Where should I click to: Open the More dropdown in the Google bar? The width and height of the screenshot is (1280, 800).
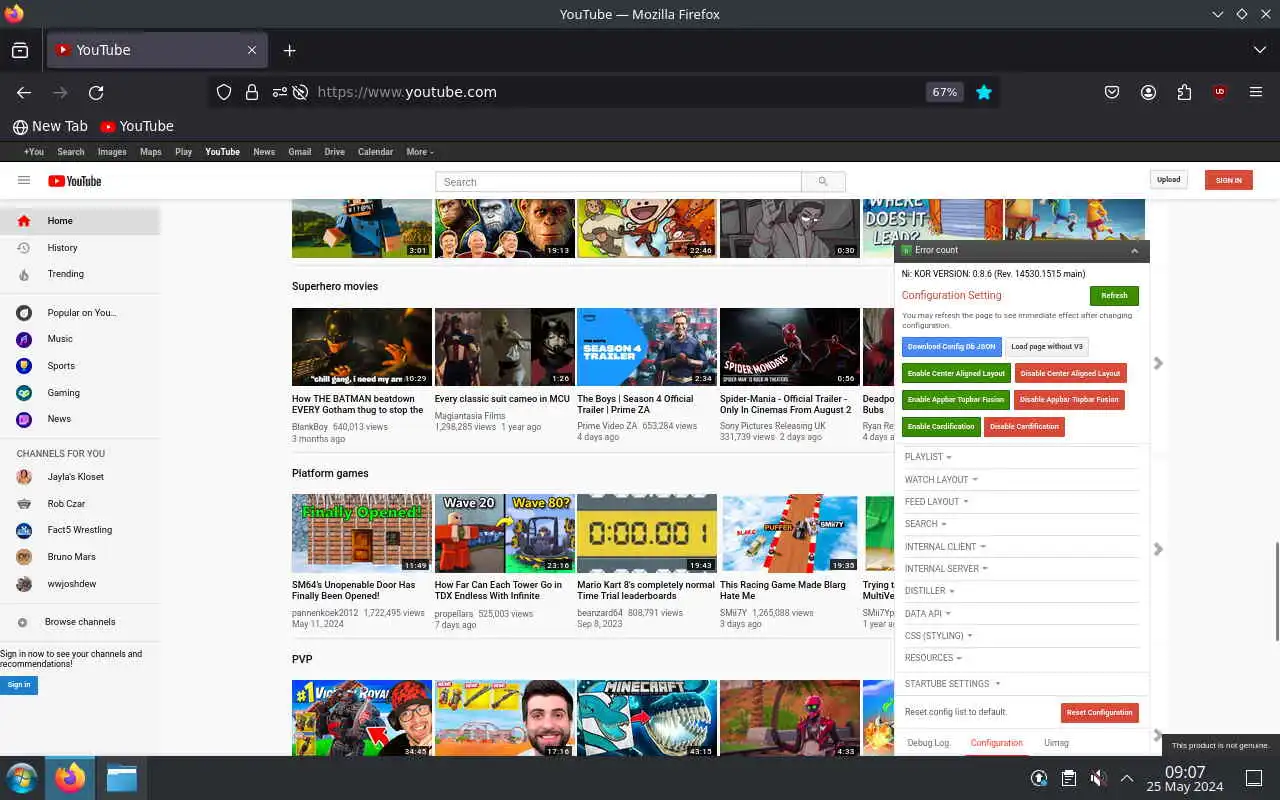pos(420,152)
